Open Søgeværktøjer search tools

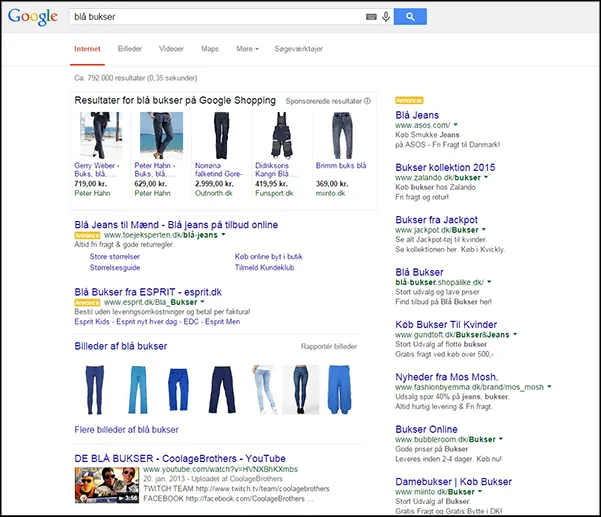pos(299,49)
